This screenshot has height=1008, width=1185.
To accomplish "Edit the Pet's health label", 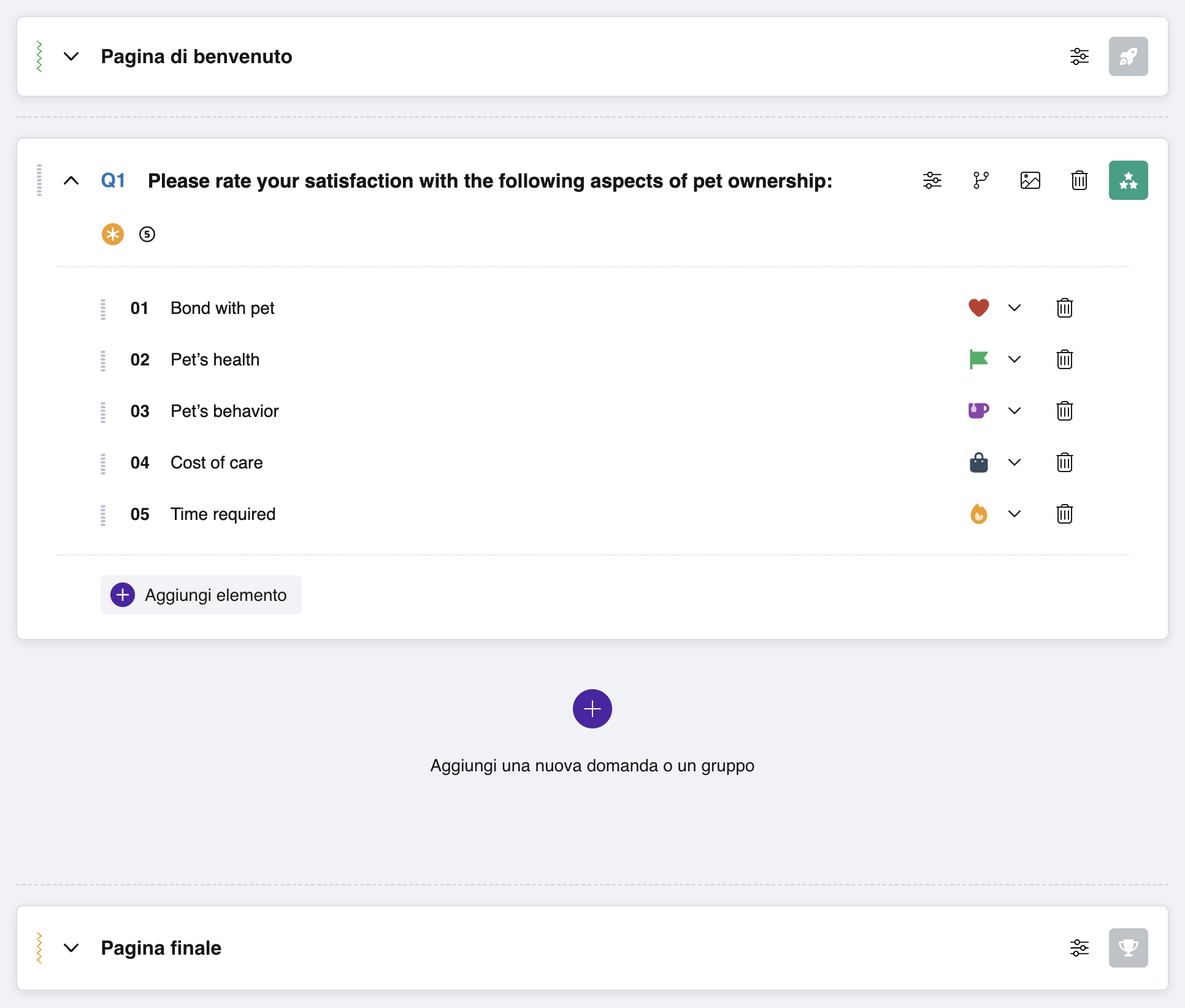I will [x=215, y=359].
